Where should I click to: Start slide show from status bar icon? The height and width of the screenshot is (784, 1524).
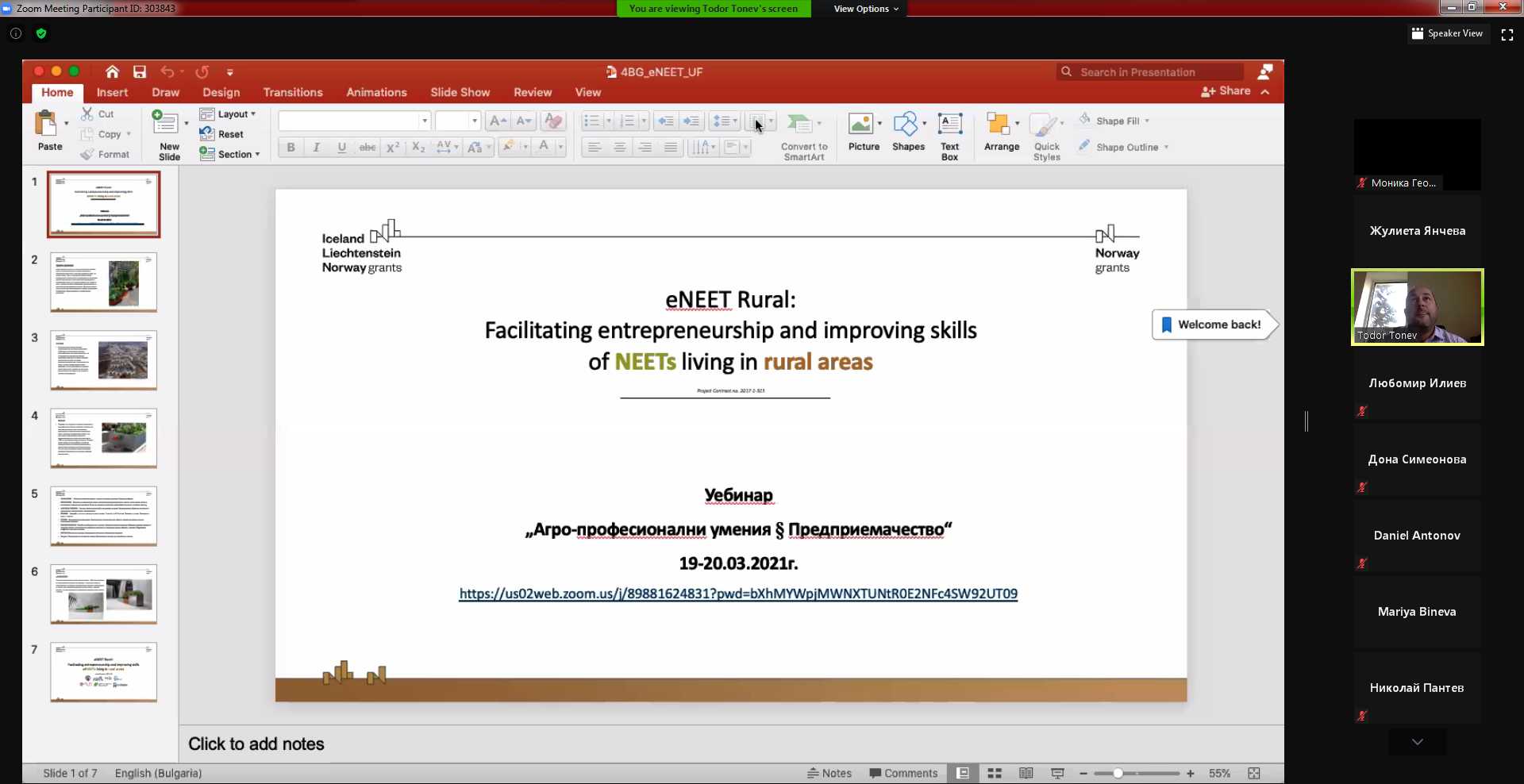(x=1057, y=773)
